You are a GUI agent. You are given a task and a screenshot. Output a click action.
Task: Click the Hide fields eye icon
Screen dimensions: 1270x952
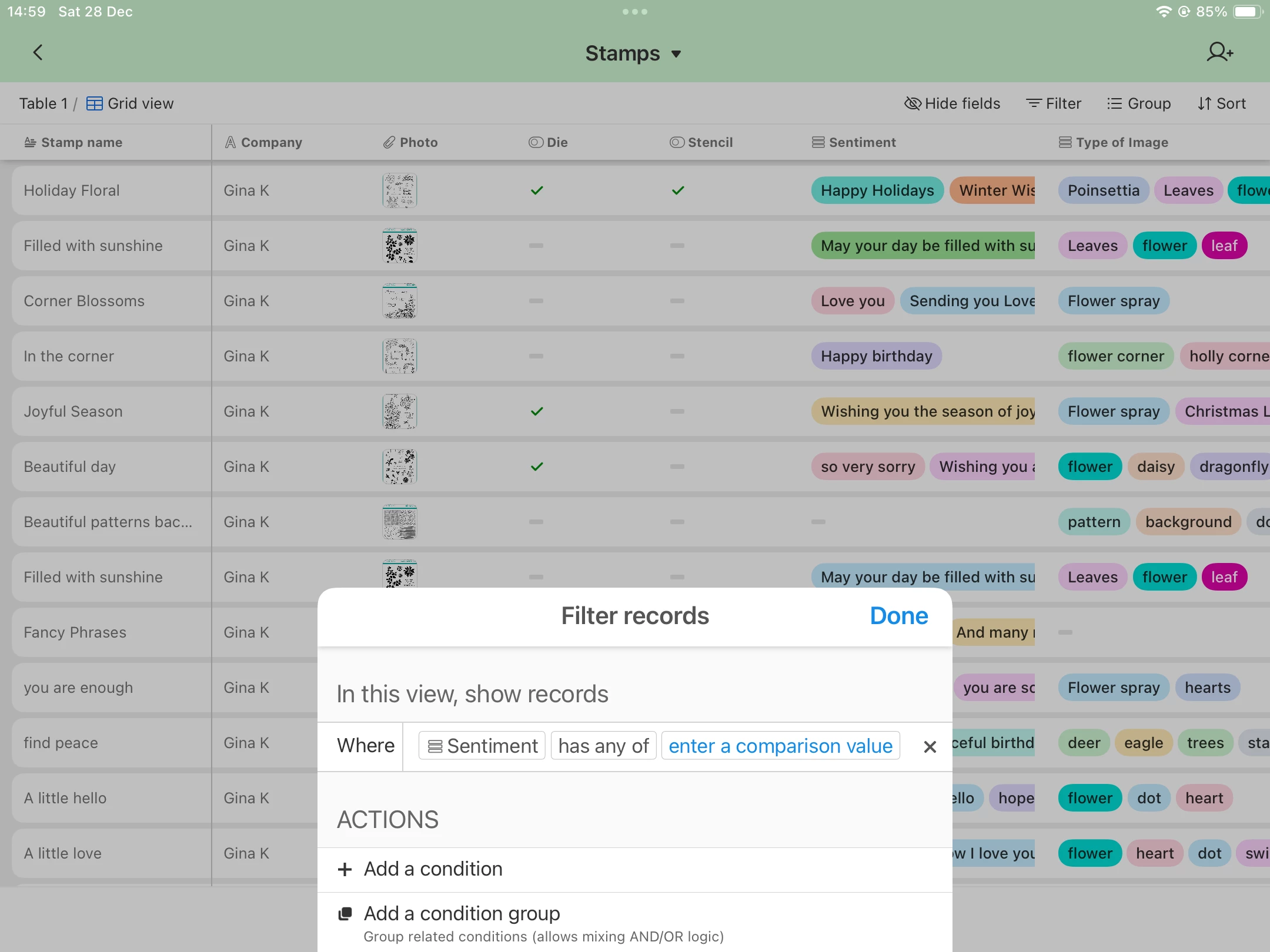(x=912, y=103)
